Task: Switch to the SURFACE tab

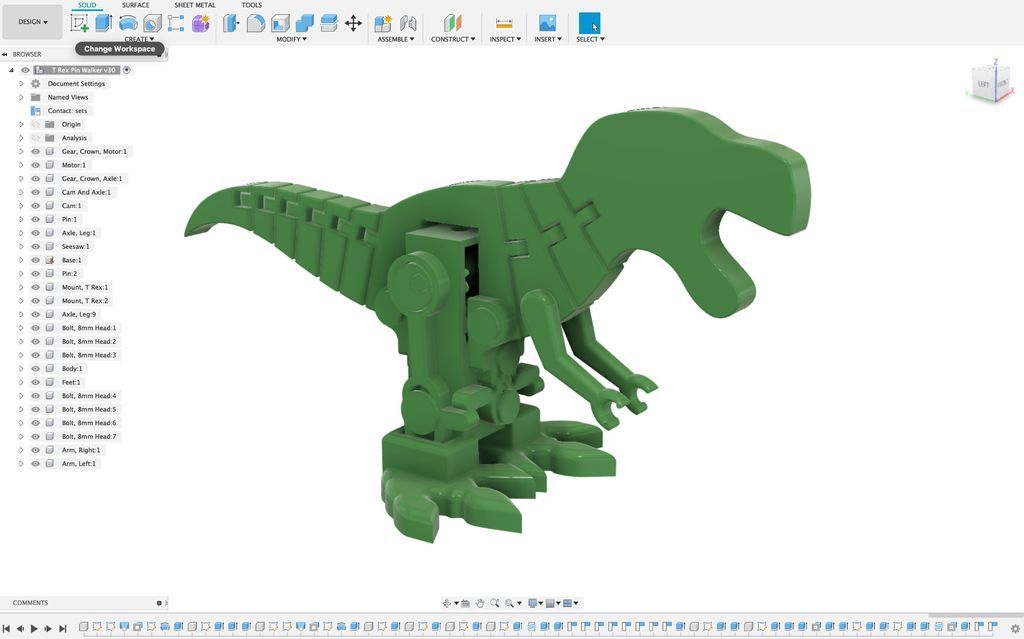Action: pos(136,5)
